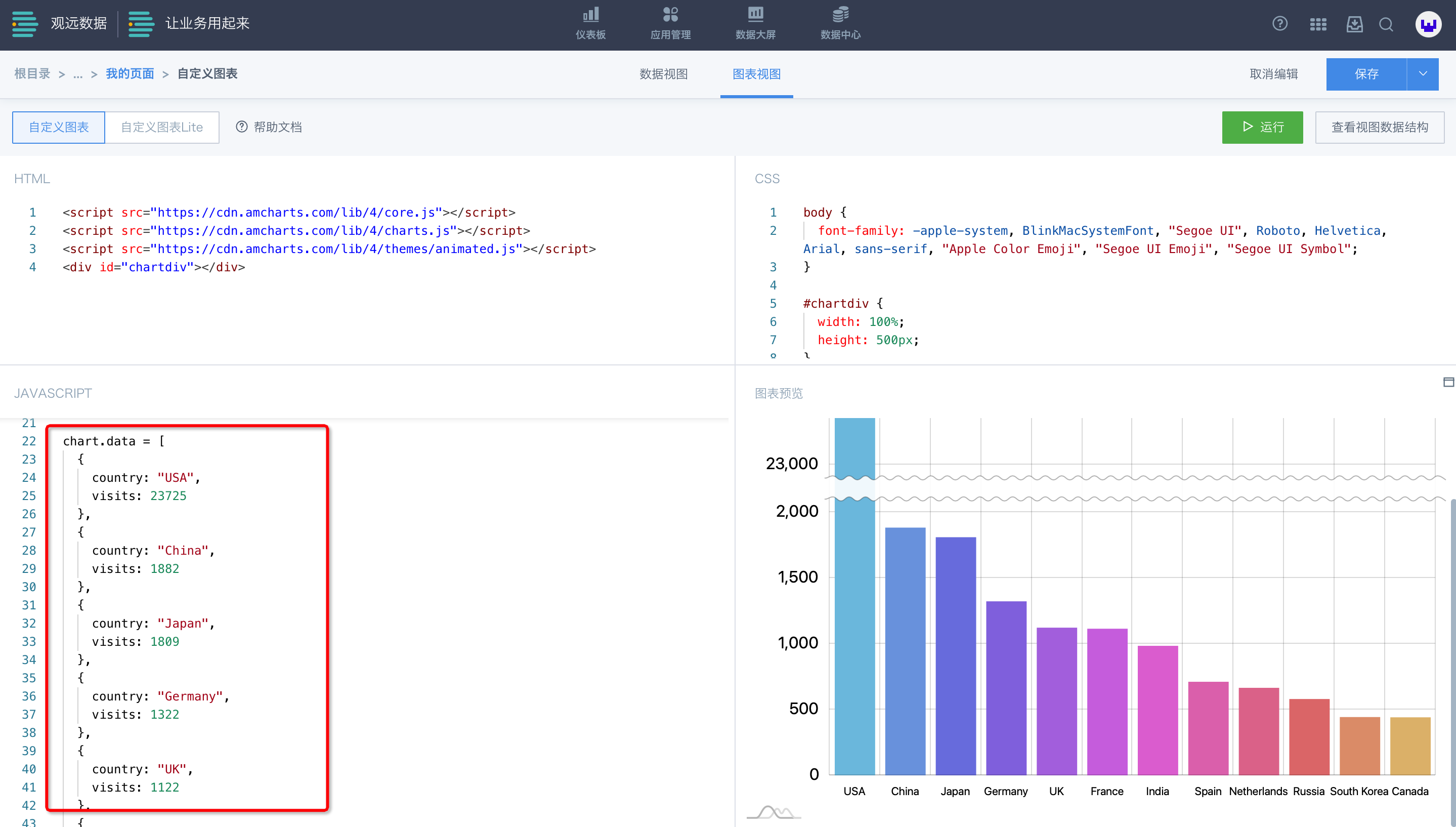Click the Germany bar in chart
Image resolution: width=1456 pixels, height=827 pixels.
1006,688
